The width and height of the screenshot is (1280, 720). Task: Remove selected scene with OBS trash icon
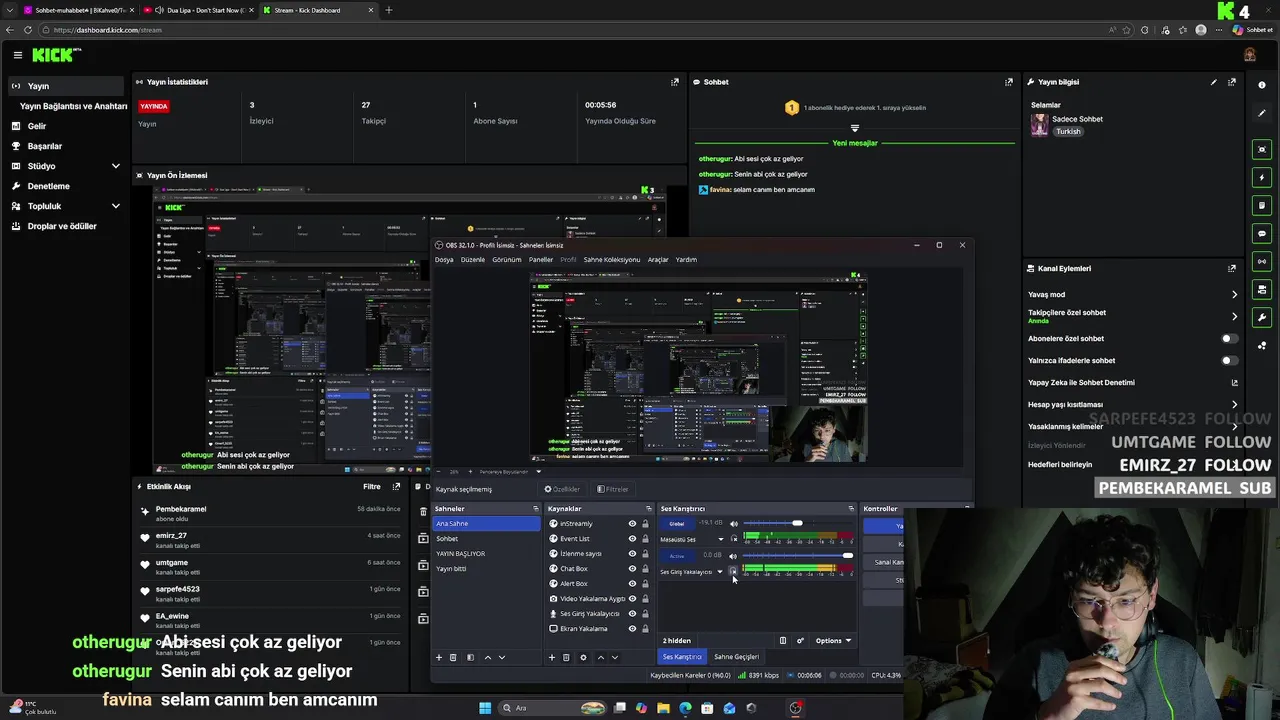click(453, 657)
